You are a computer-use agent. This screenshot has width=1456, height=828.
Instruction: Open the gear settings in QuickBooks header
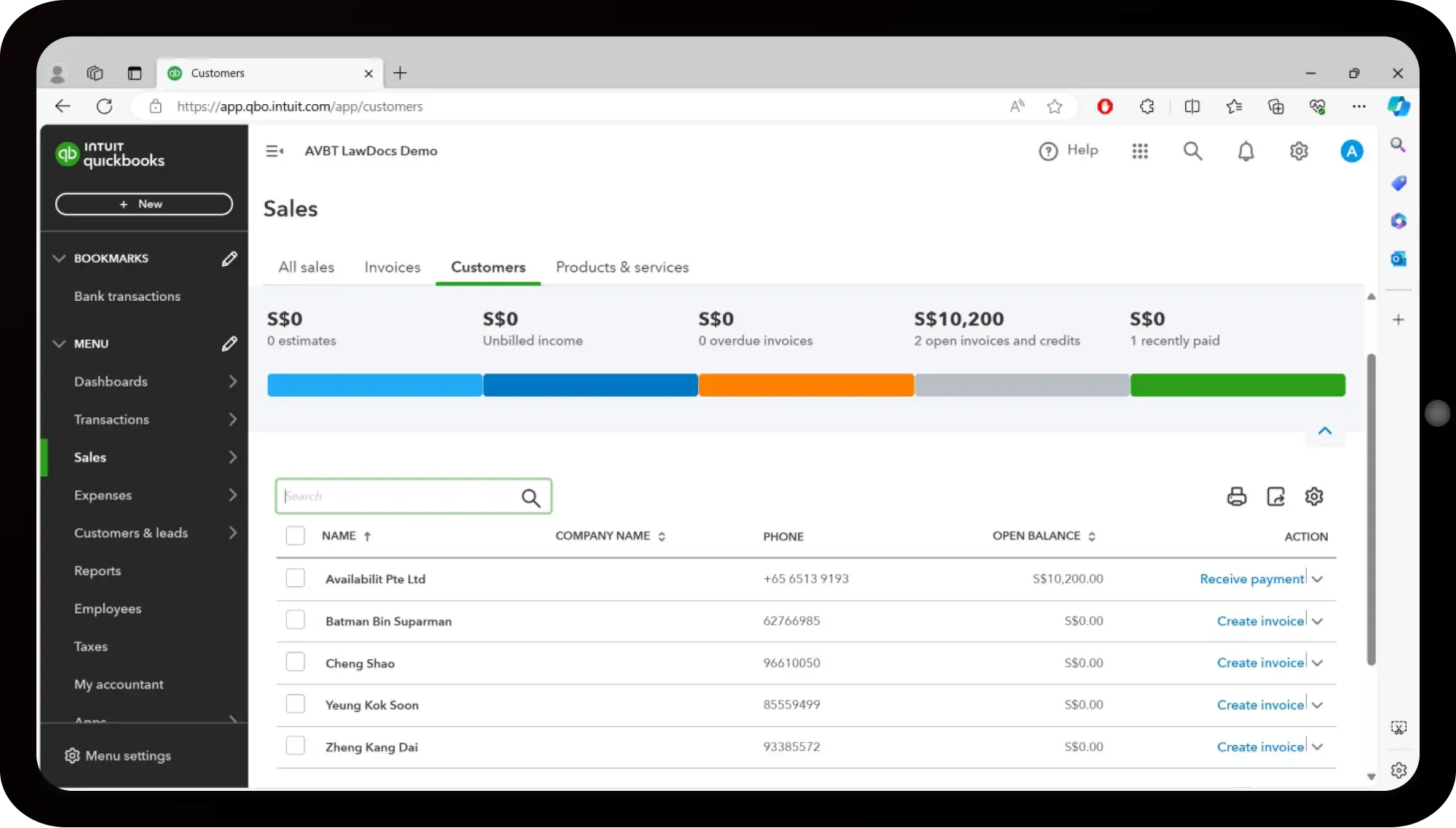tap(1299, 151)
